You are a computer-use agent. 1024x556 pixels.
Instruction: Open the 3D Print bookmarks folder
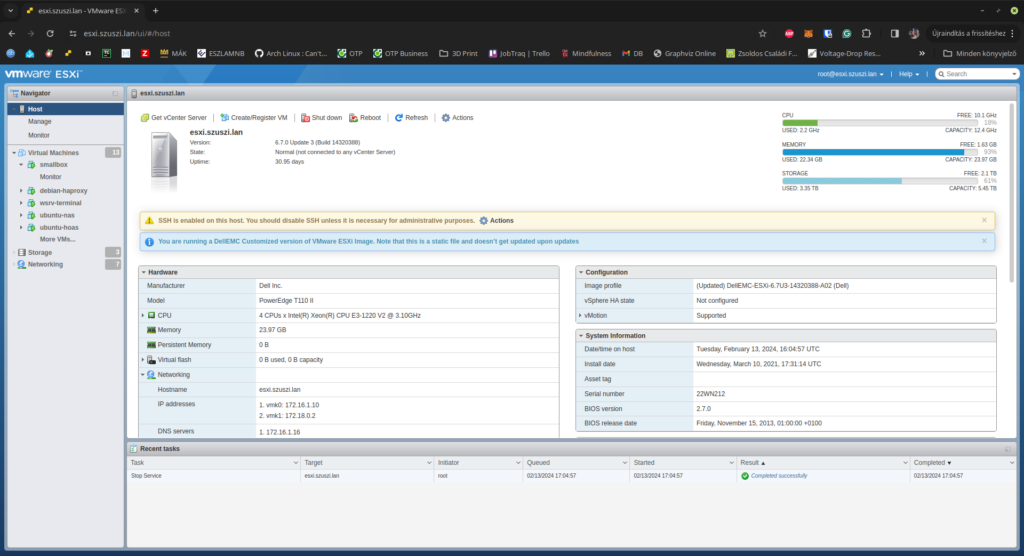point(458,54)
